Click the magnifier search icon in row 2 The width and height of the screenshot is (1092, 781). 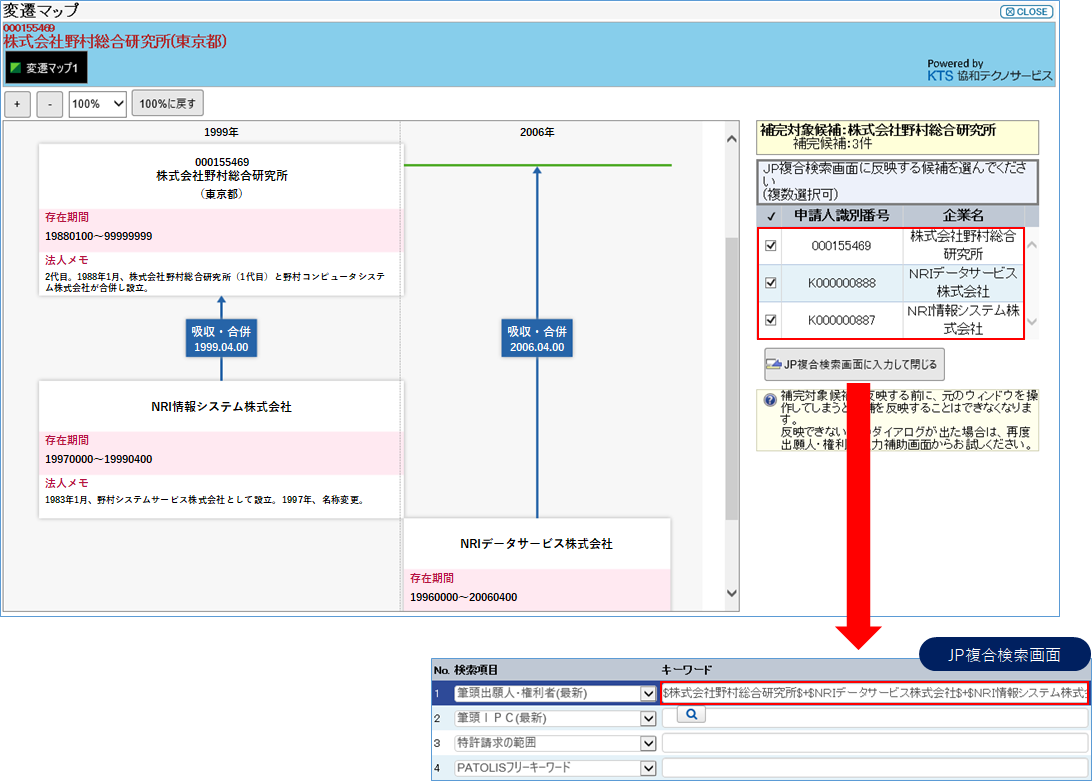pyautogui.click(x=691, y=714)
